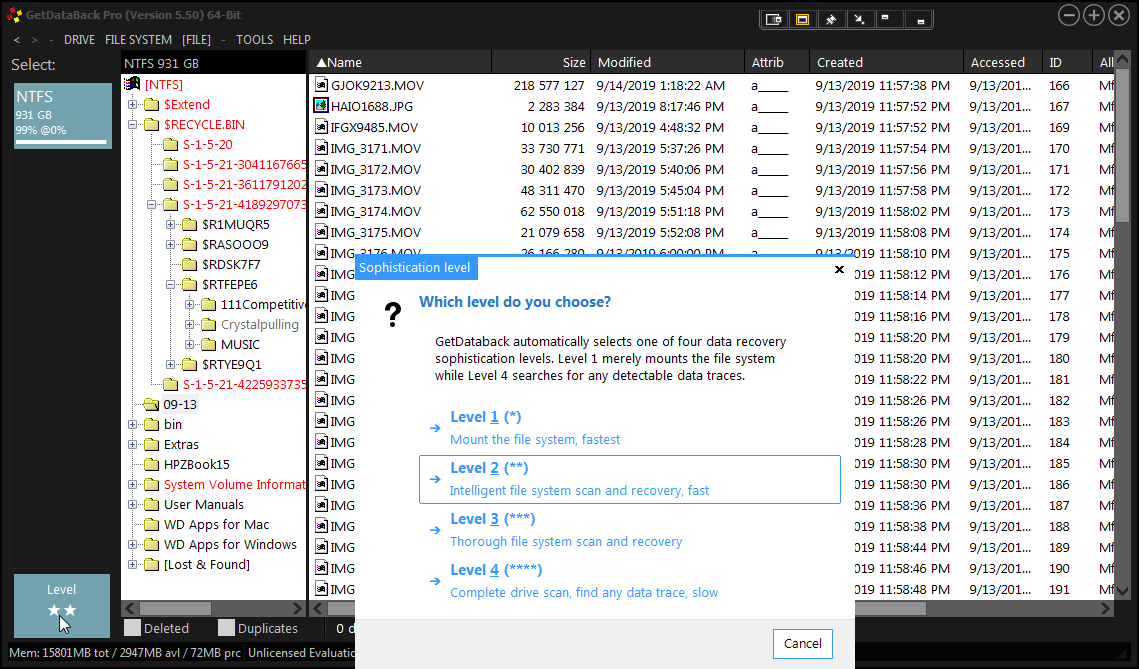Select the Extras folder in tree
Viewport: 1139px width, 669px height.
pos(181,445)
